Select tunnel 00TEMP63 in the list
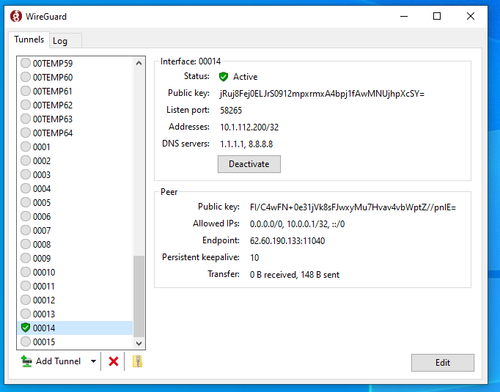 76,119
